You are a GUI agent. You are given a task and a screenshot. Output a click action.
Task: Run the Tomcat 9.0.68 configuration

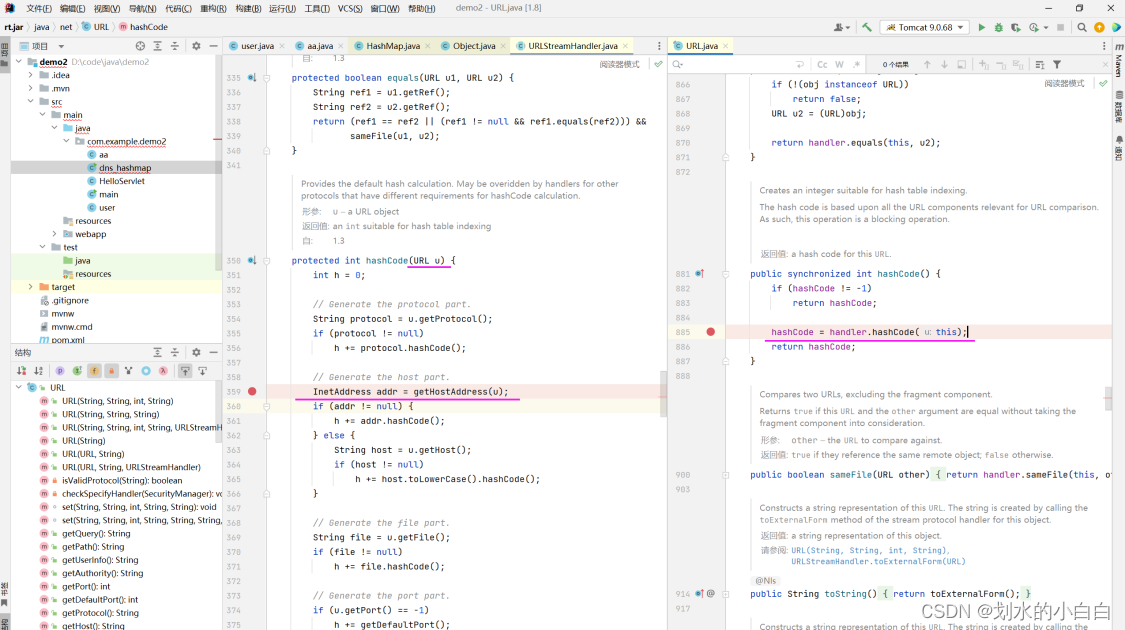pyautogui.click(x=982, y=27)
